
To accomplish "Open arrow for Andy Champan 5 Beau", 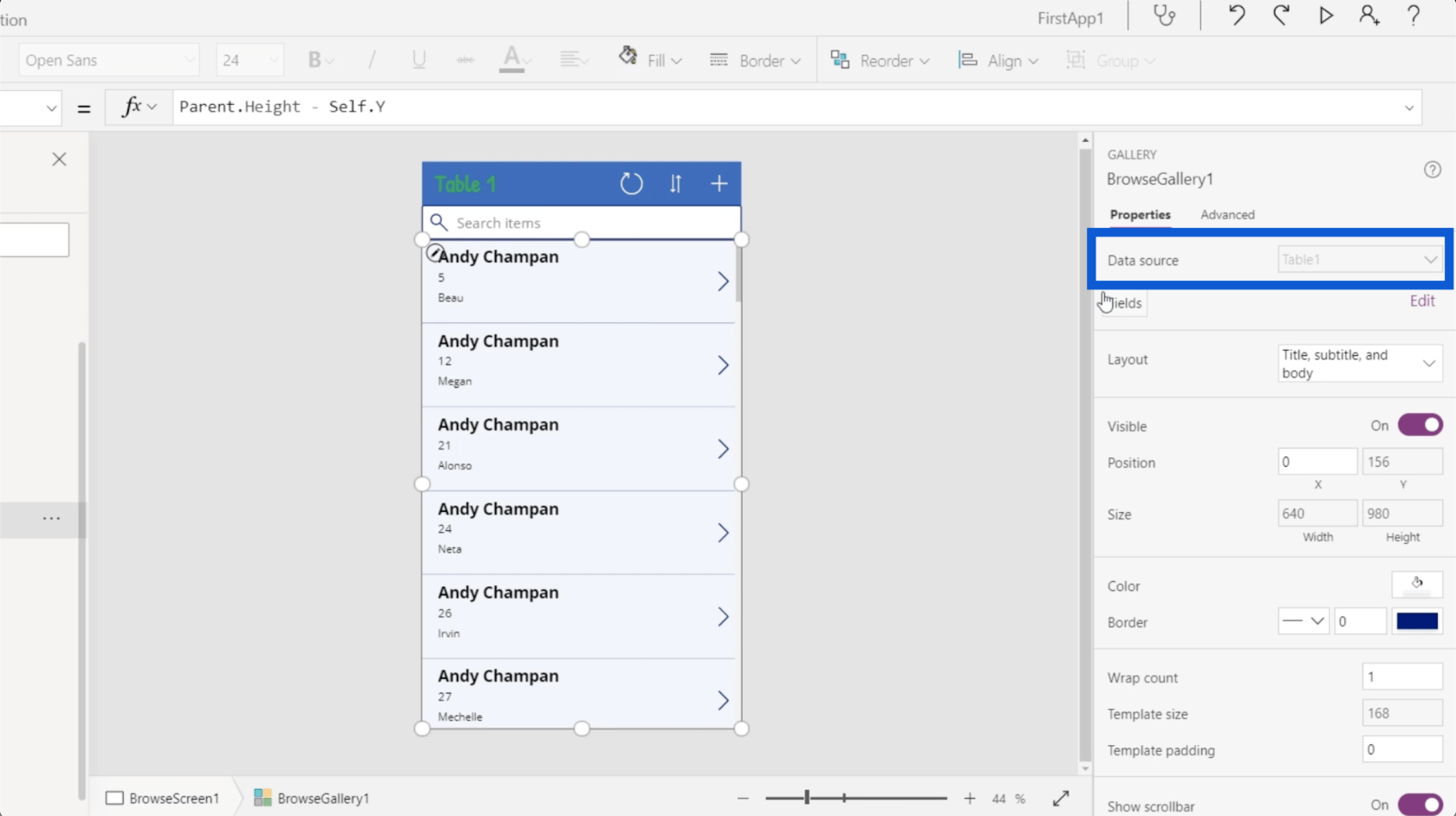I will tap(723, 281).
